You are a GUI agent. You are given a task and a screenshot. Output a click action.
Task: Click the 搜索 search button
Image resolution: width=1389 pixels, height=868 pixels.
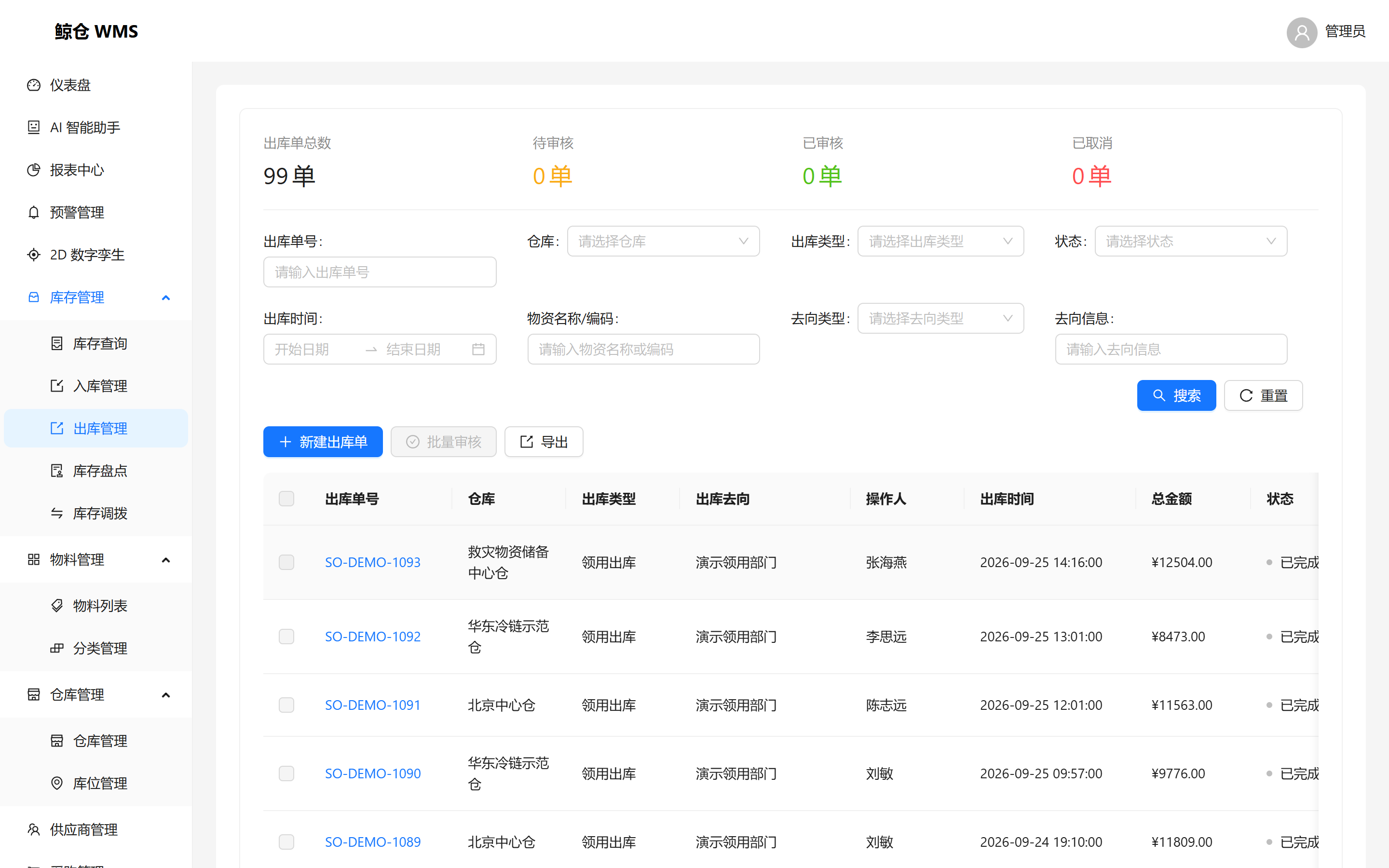[x=1176, y=395]
